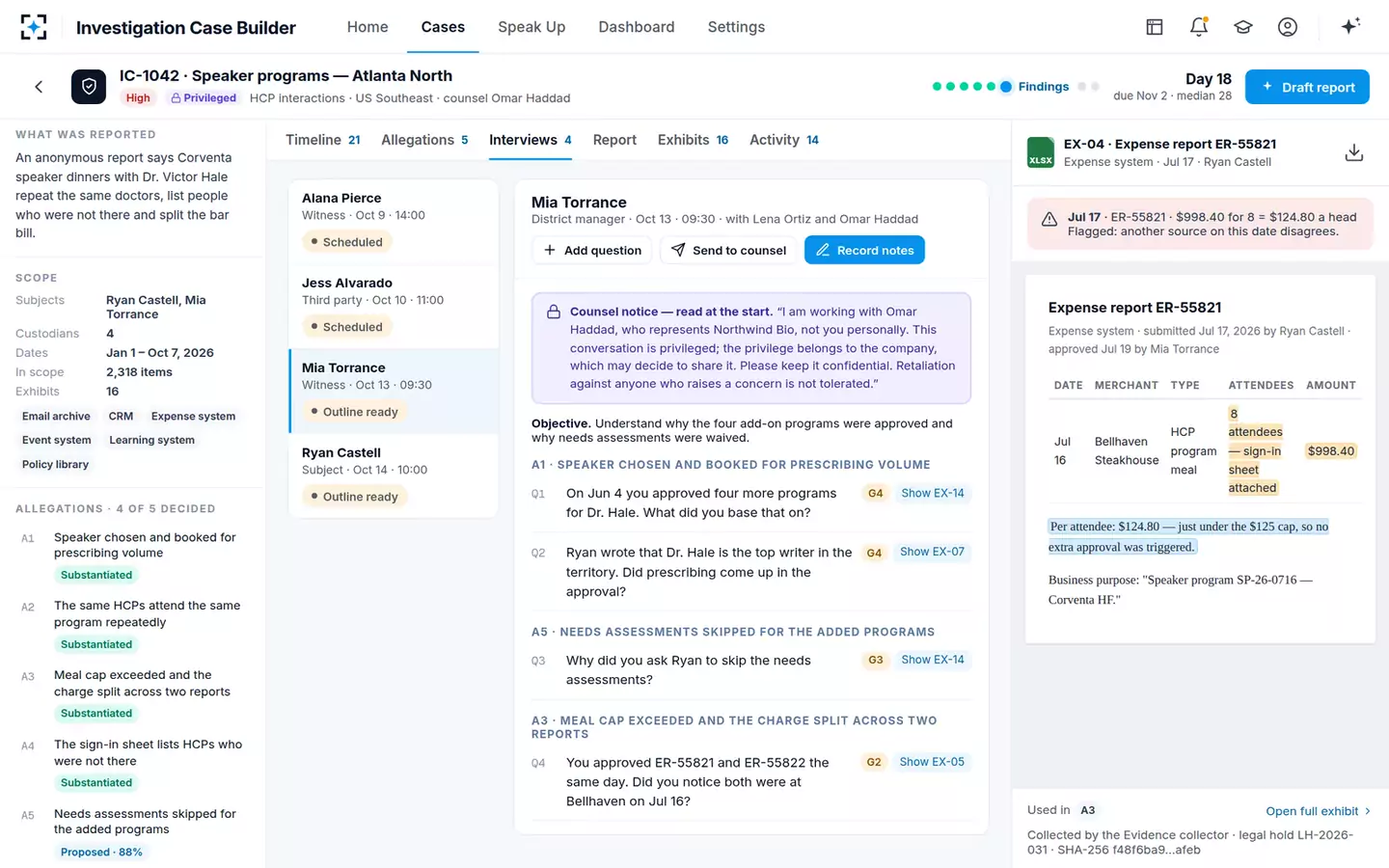The image size is (1389, 868).
Task: Select the Mia Torrance interview card in list
Action: pos(394,391)
